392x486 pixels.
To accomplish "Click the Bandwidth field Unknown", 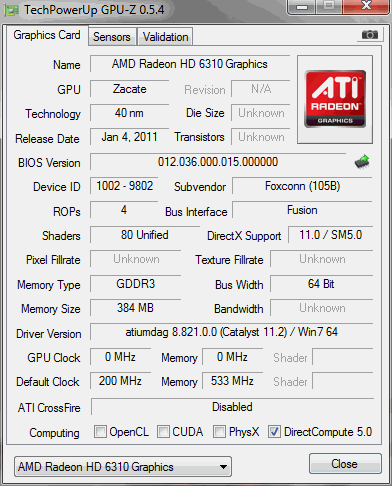I will (x=321, y=308).
